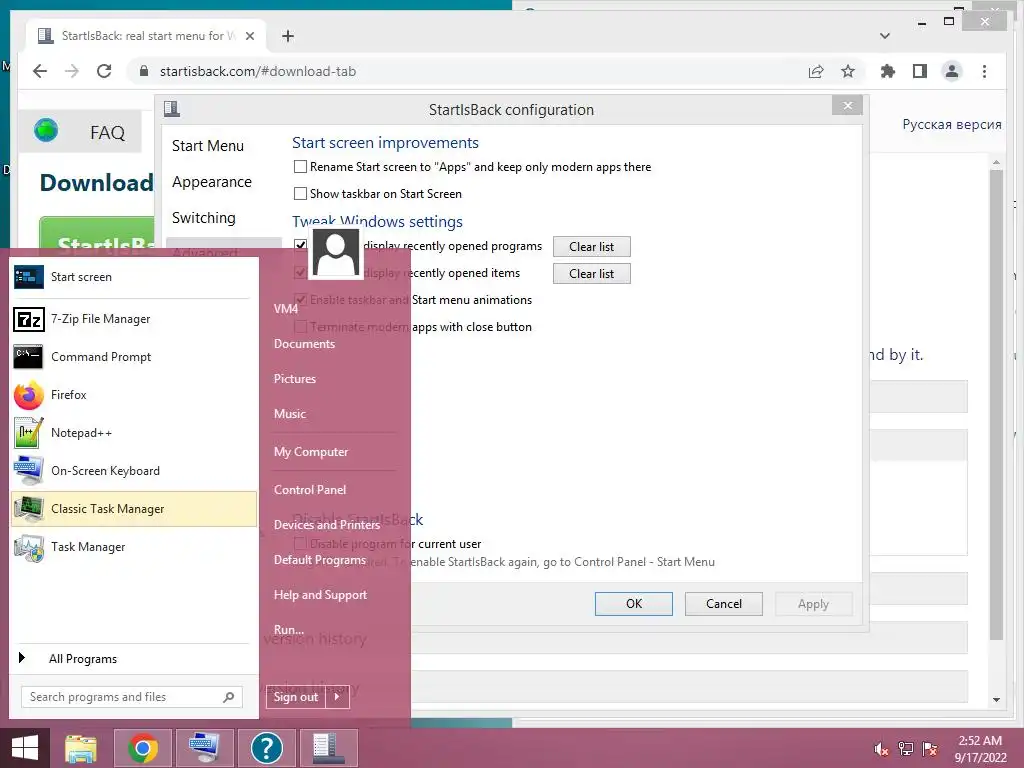Image resolution: width=1024 pixels, height=768 pixels.
Task: Click the Chrome reload button
Action: [104, 71]
